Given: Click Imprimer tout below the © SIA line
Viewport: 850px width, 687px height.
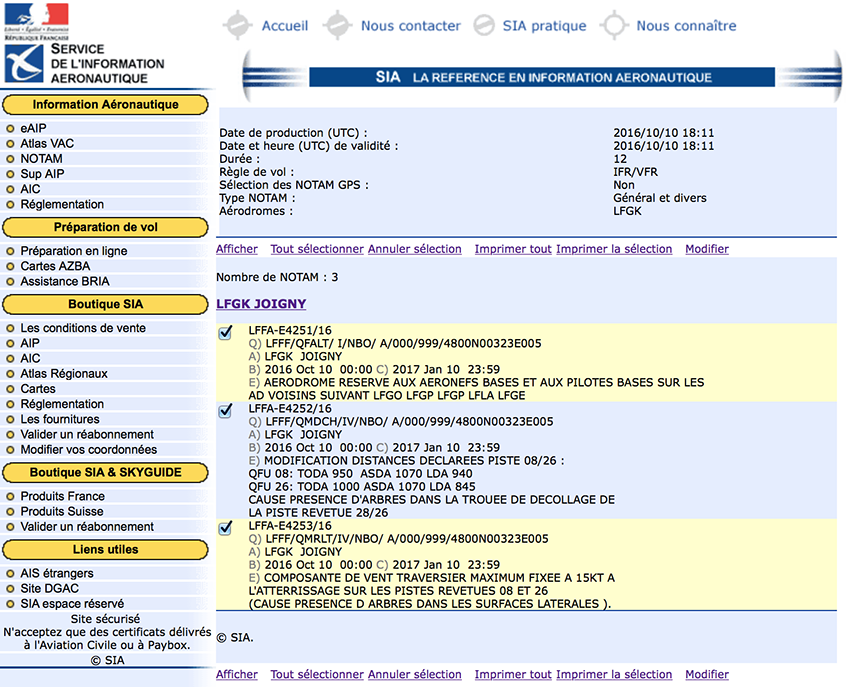Looking at the screenshot, I should click(513, 674).
